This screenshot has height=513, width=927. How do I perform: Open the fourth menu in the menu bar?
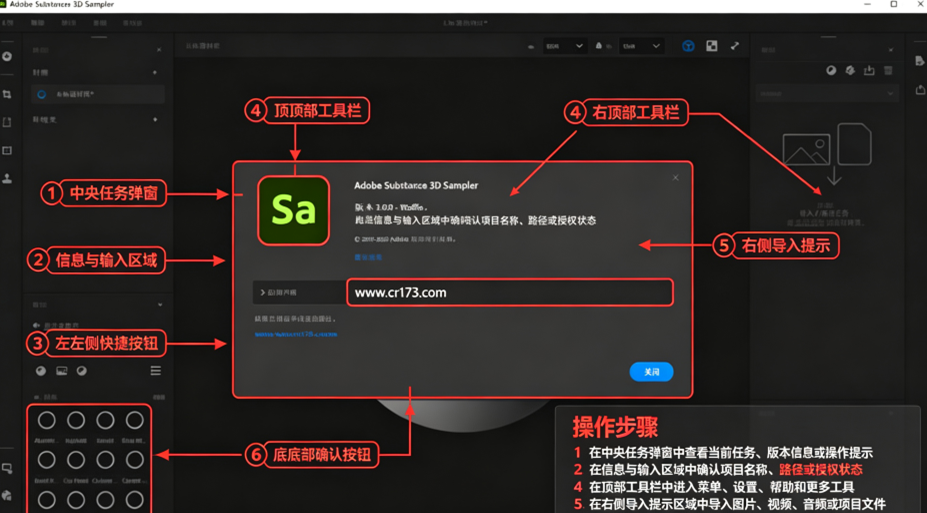tap(100, 23)
